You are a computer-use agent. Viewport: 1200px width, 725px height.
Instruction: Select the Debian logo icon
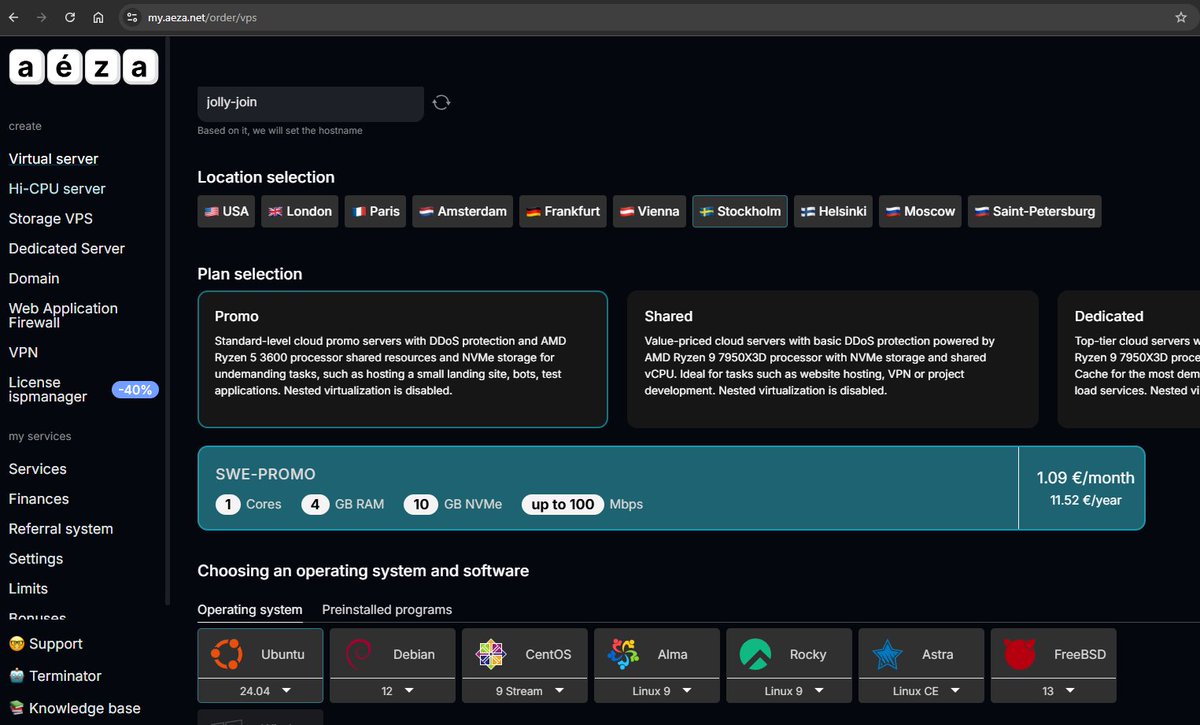click(x=357, y=654)
